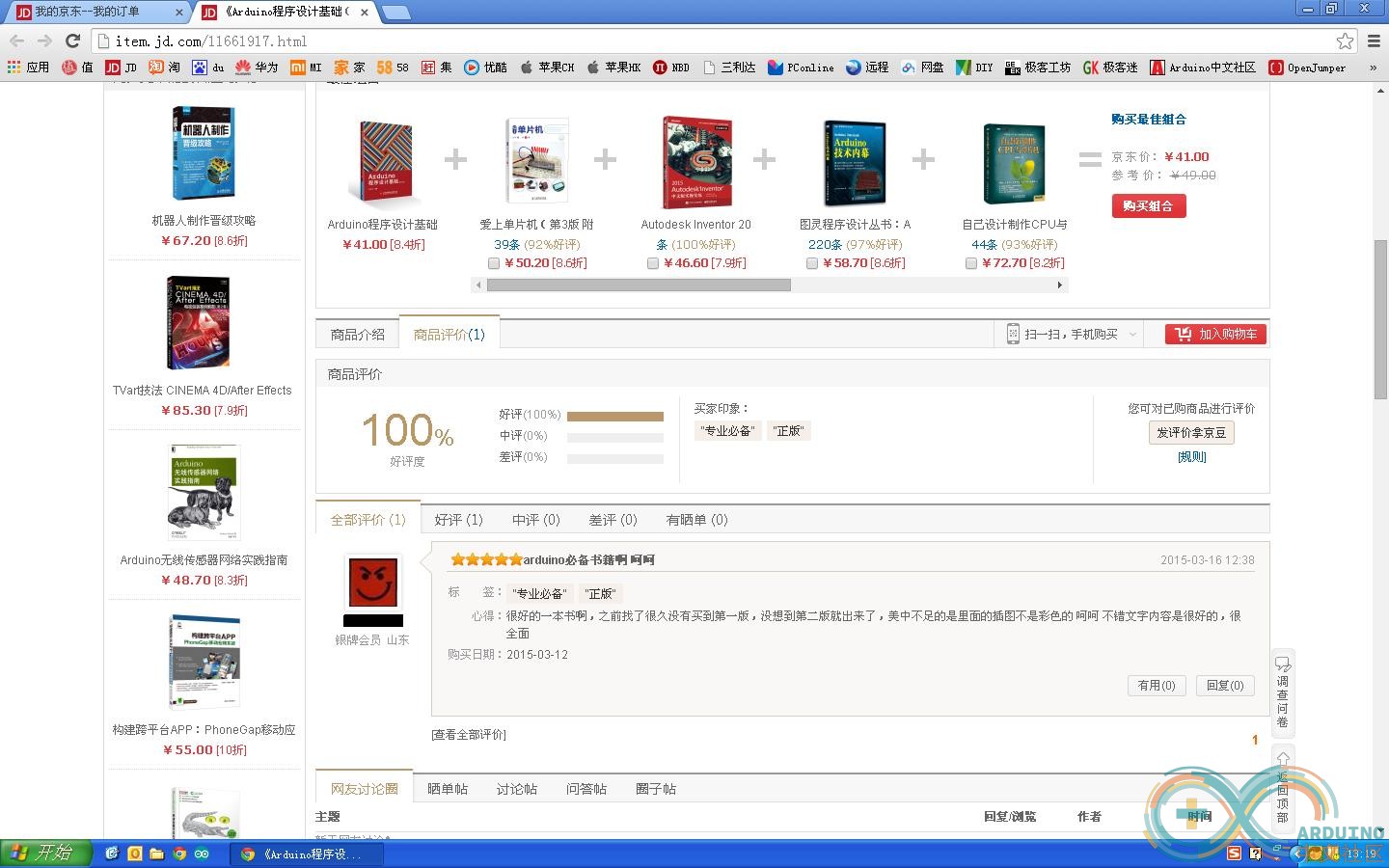Open the 极客工坊 bookmark
The image size is (1389, 868).
point(1038,68)
